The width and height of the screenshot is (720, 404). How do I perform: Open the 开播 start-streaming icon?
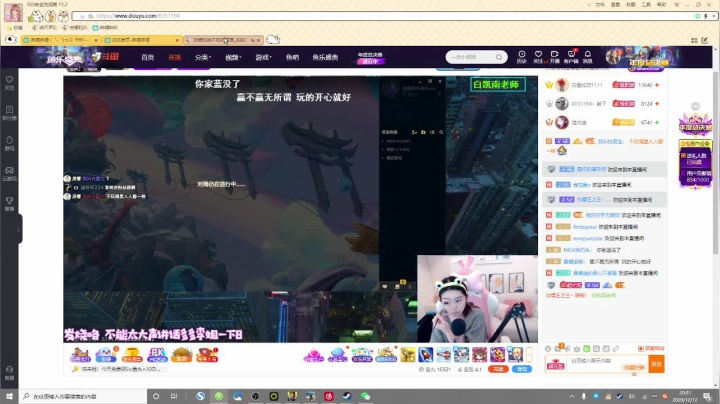(x=555, y=56)
